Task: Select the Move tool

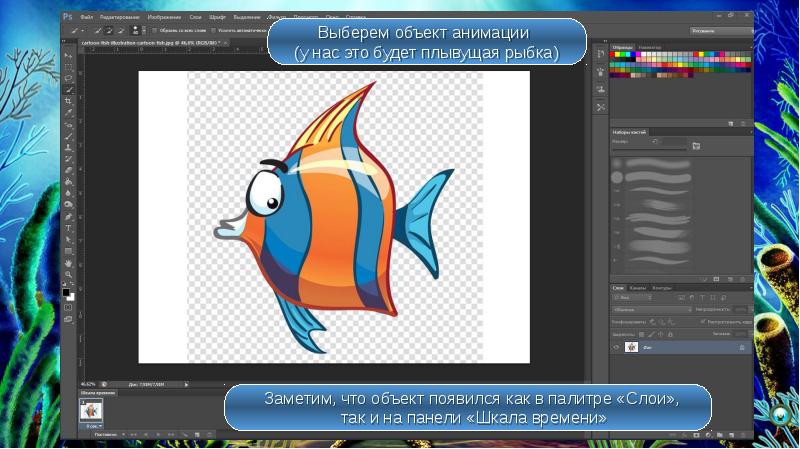Action: [68, 55]
